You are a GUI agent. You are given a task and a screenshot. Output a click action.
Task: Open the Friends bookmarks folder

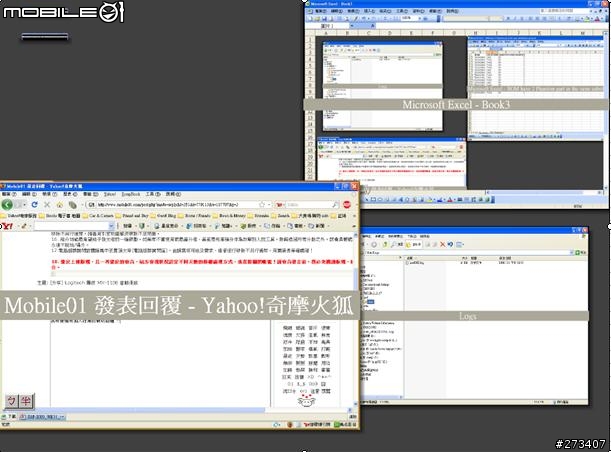(258, 215)
